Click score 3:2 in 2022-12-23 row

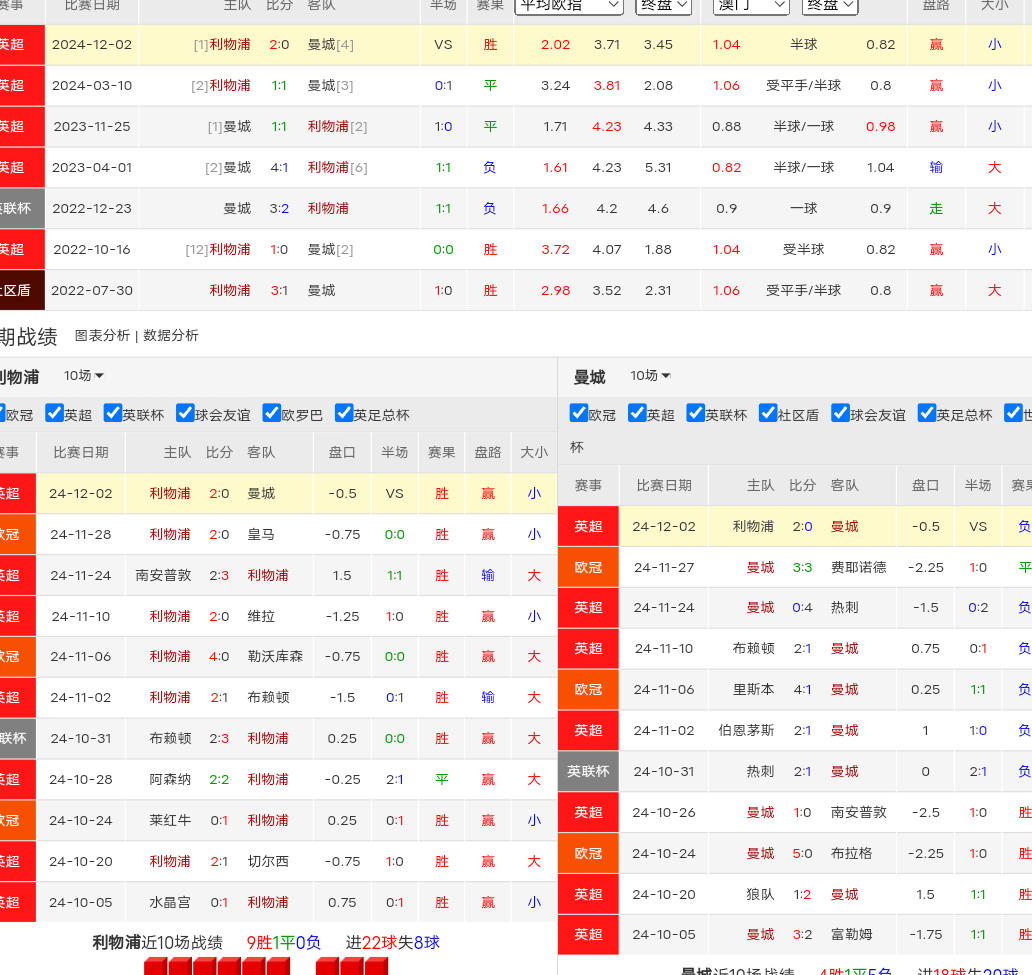click(279, 209)
